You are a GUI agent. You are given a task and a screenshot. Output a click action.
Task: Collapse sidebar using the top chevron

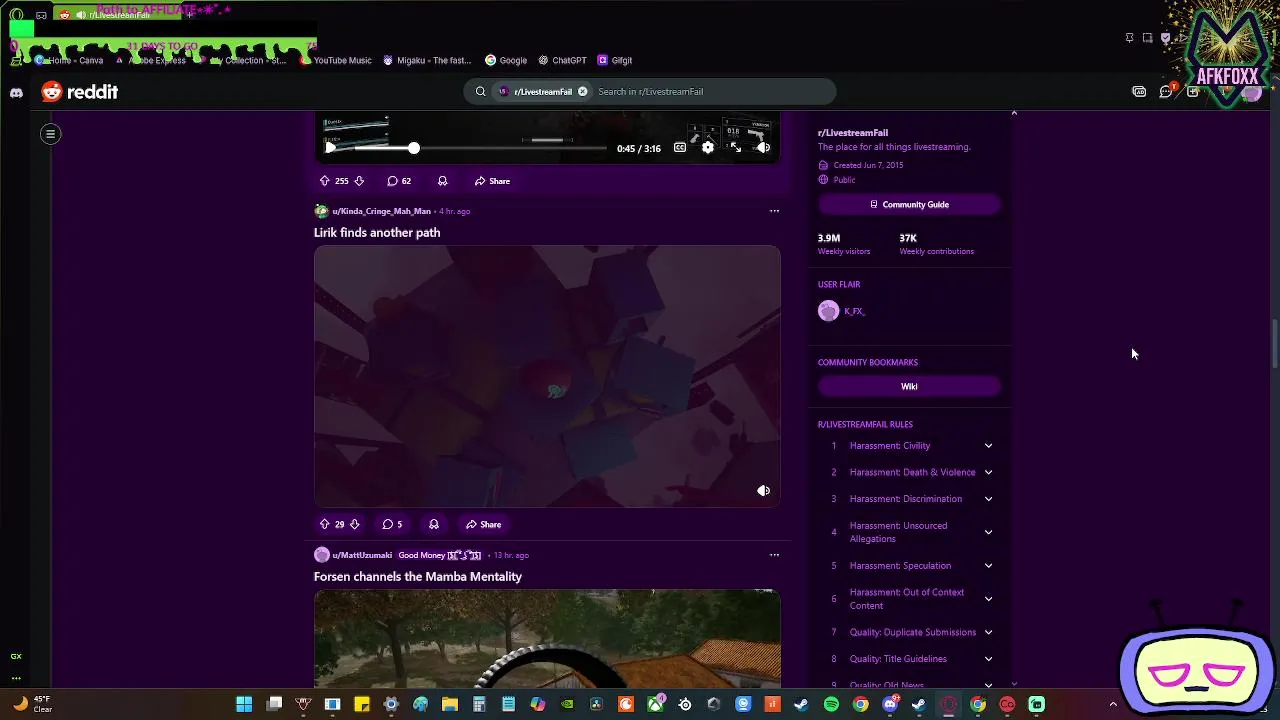tap(1014, 113)
